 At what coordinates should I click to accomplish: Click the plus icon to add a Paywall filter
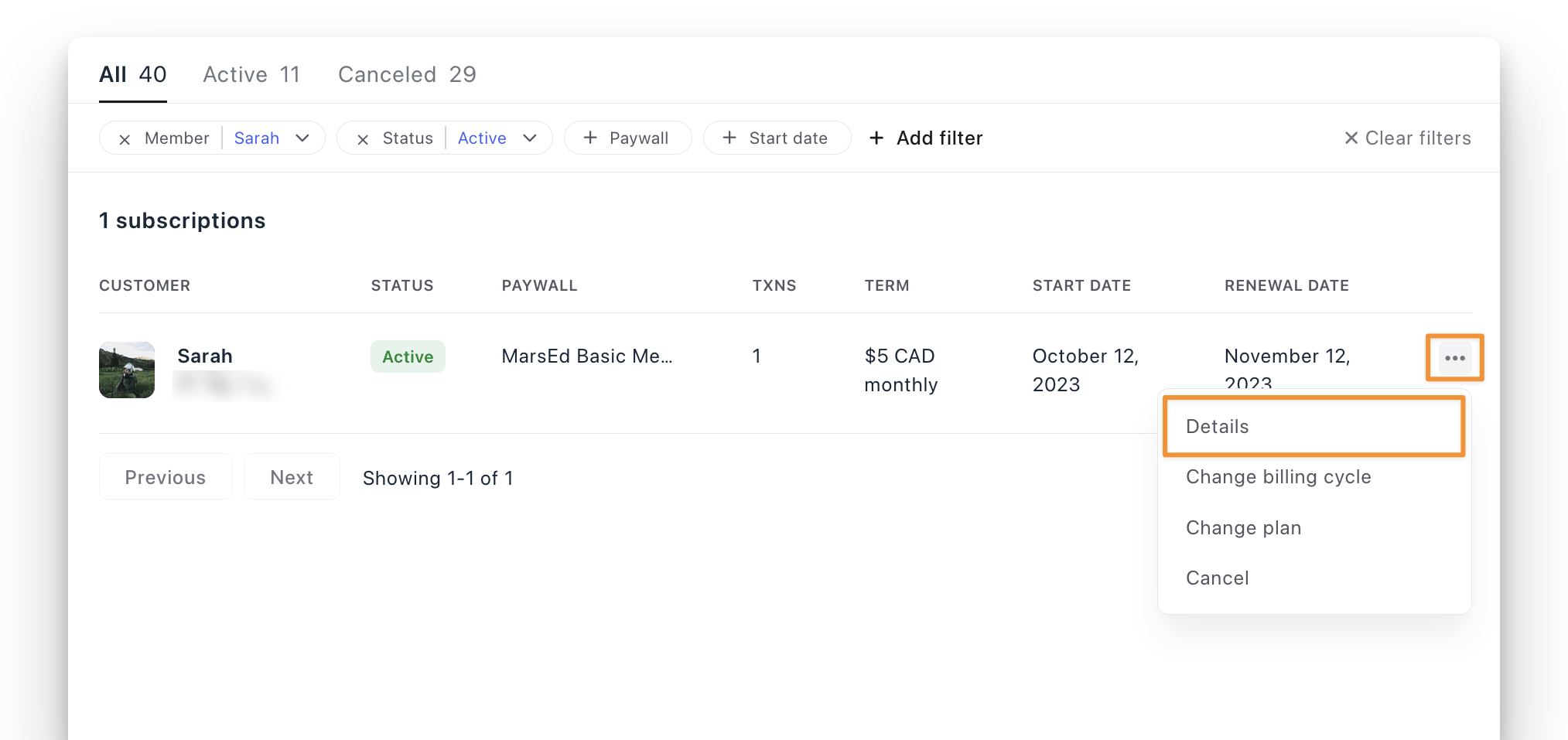[x=590, y=138]
